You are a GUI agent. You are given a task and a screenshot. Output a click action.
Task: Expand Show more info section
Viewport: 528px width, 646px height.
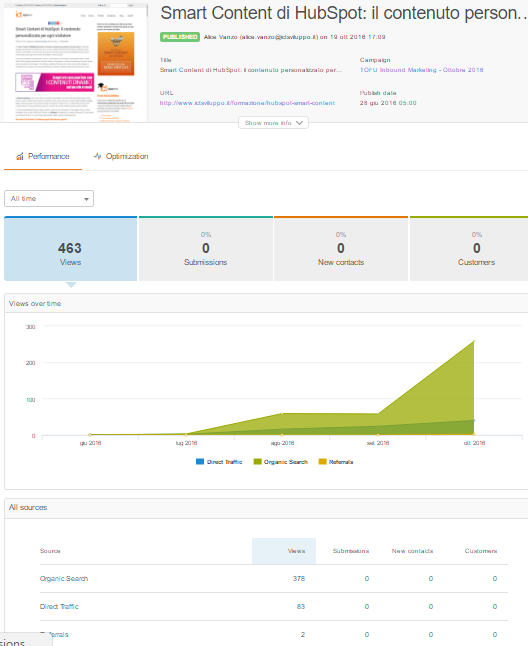pos(273,123)
